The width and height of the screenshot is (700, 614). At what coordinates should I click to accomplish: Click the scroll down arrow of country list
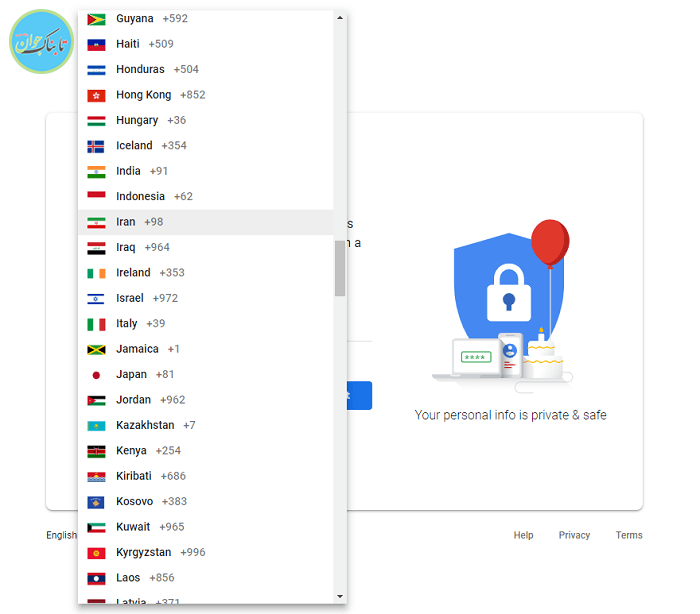[340, 597]
